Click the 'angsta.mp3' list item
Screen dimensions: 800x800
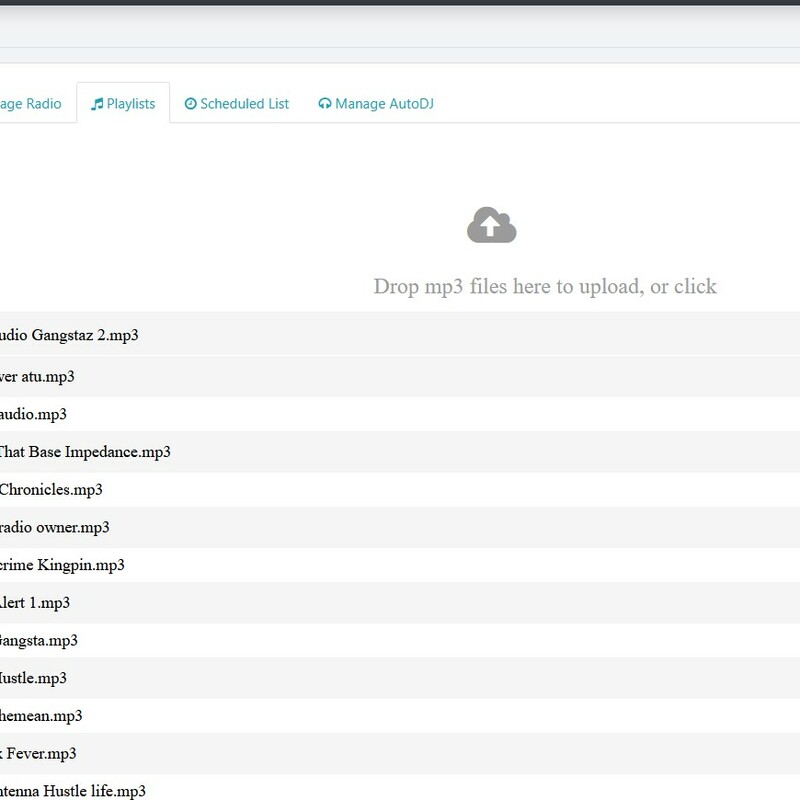click(x=39, y=640)
